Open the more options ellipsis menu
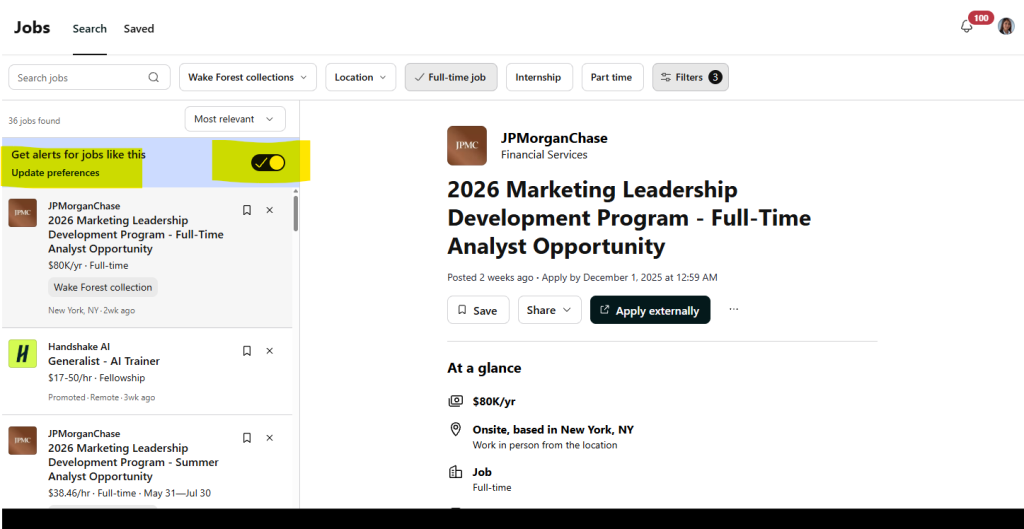 [733, 310]
